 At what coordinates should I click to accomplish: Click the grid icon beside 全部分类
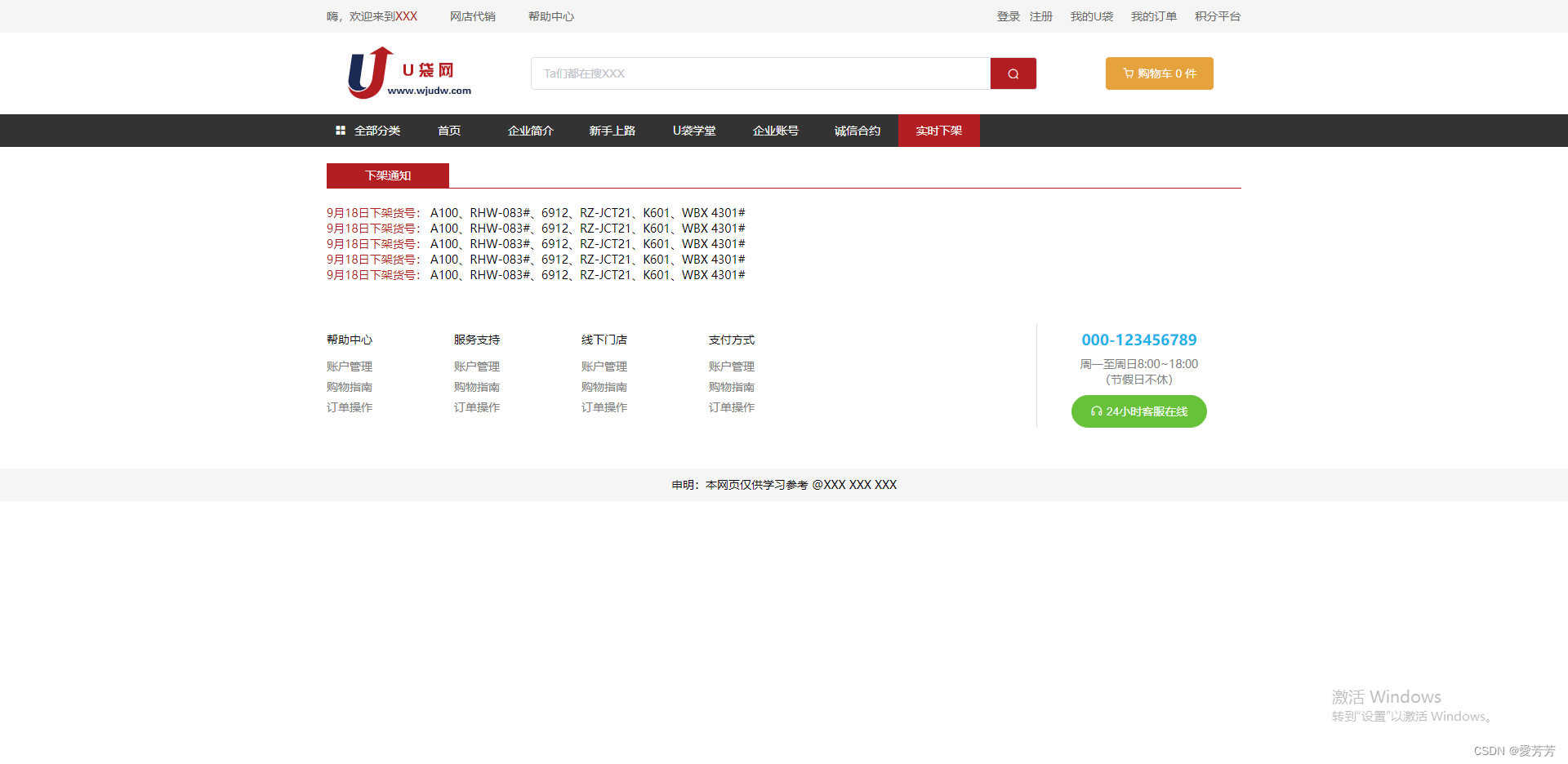(x=341, y=131)
